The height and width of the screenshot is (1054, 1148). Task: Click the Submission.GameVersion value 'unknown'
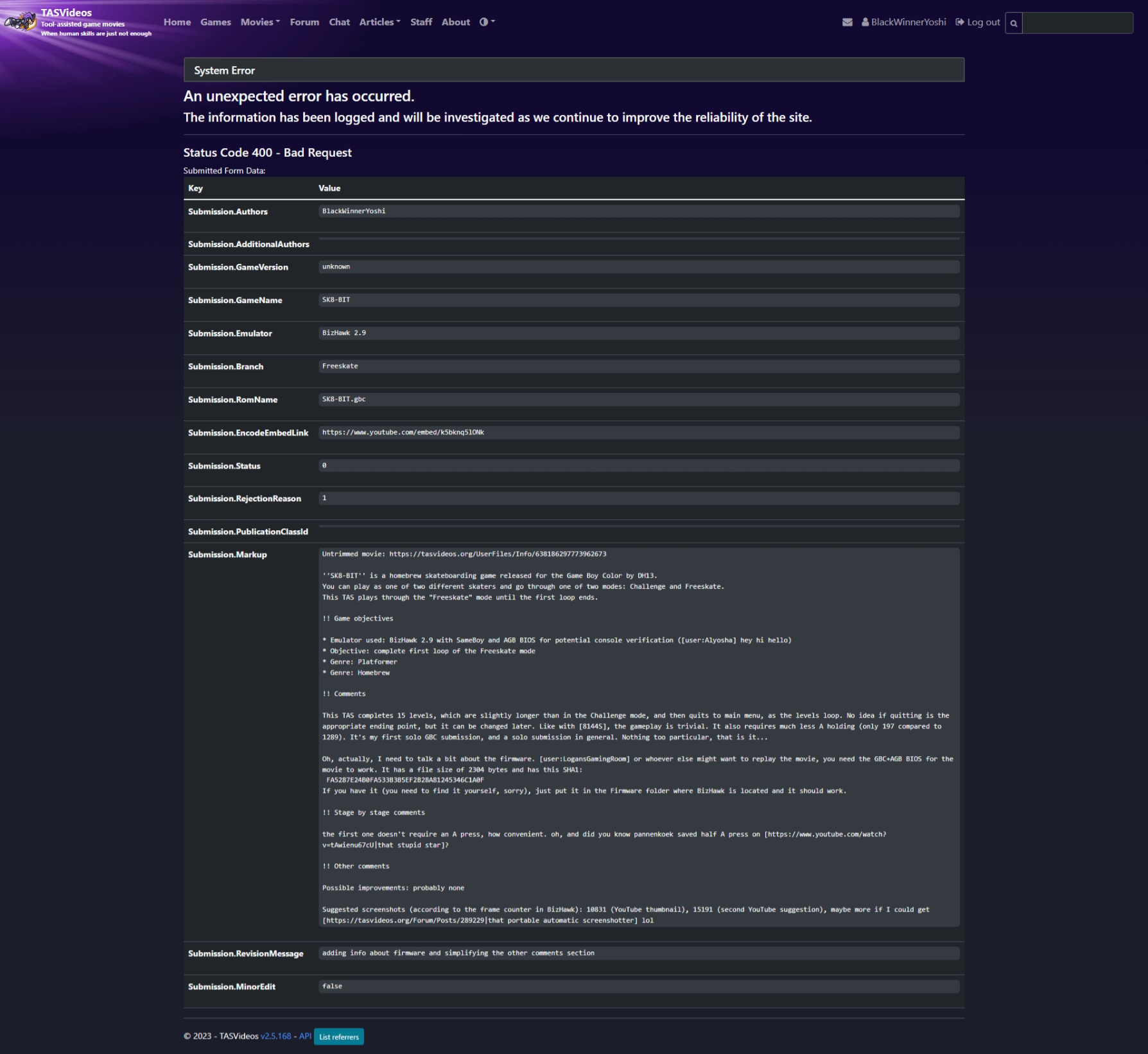tap(336, 267)
